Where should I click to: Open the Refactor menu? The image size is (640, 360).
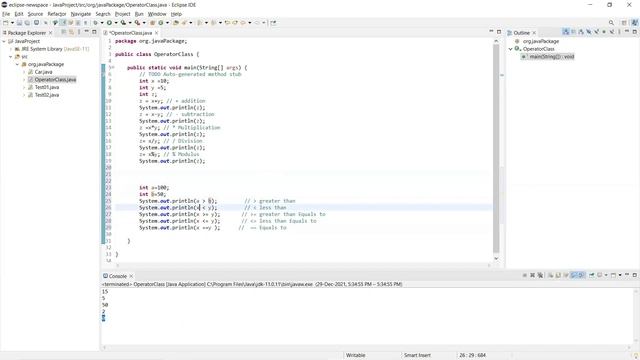coord(57,14)
